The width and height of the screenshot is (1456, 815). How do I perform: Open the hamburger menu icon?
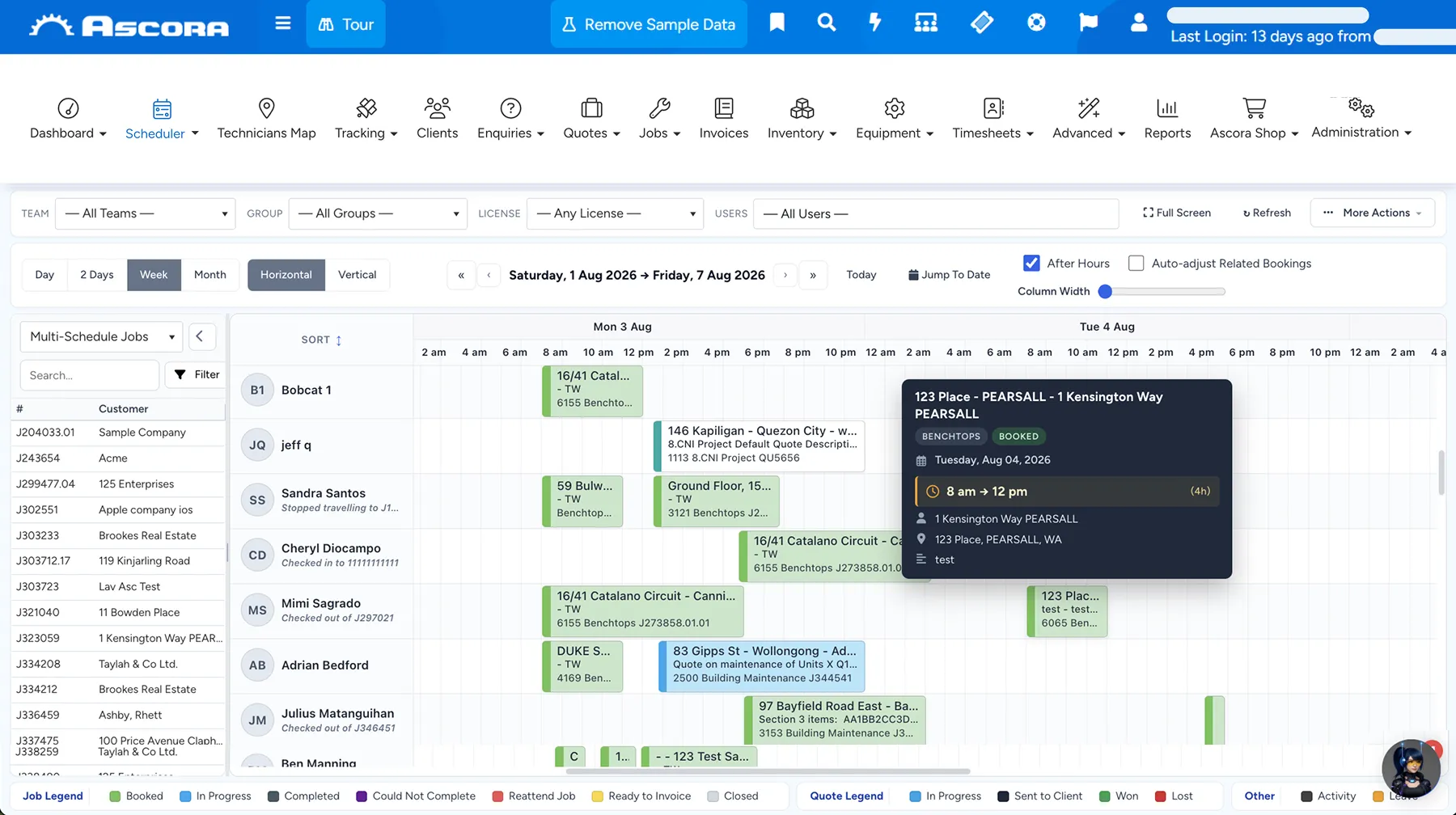[282, 23]
